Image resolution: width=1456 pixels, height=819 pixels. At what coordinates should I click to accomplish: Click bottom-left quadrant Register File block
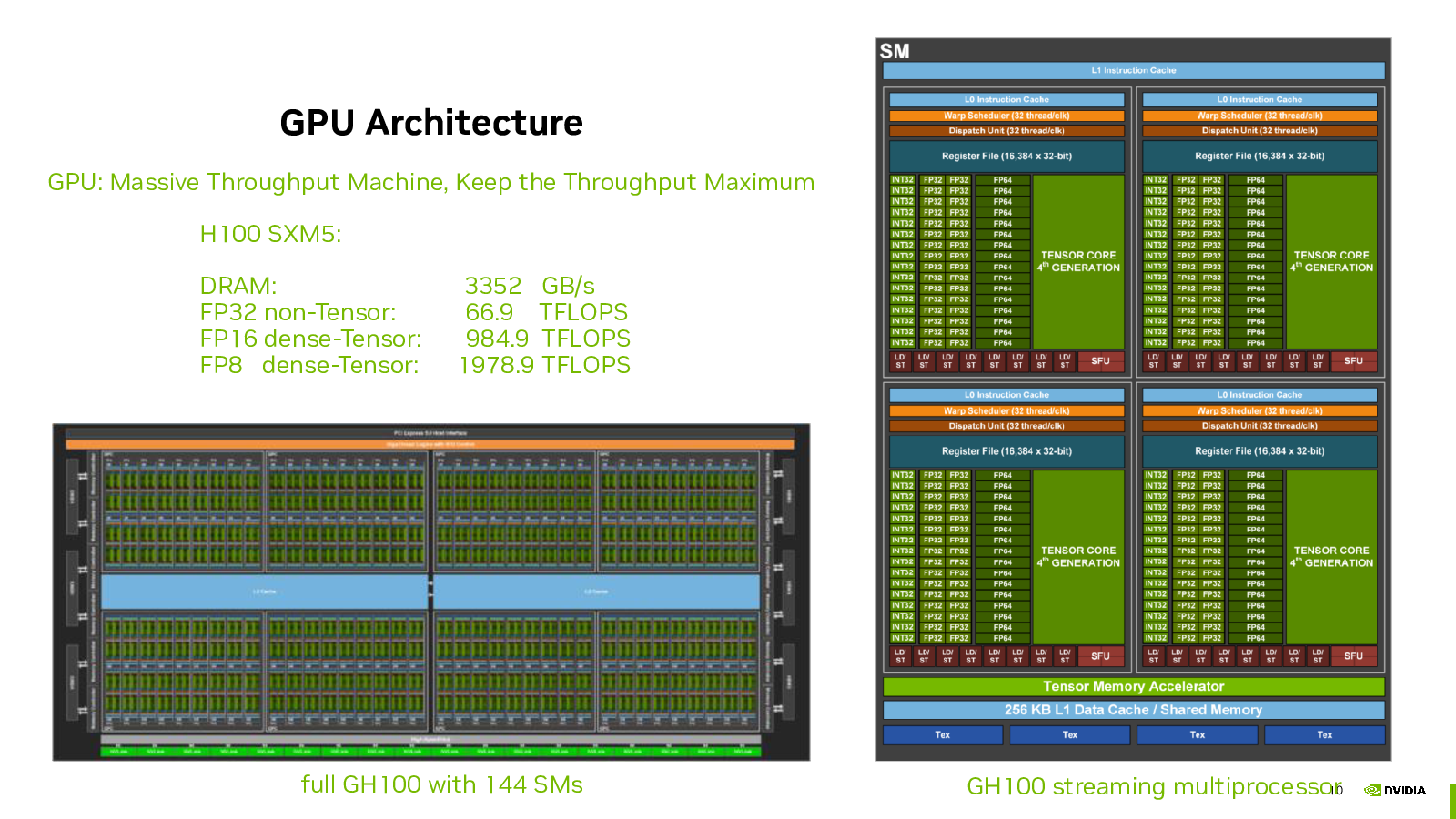point(1007,451)
